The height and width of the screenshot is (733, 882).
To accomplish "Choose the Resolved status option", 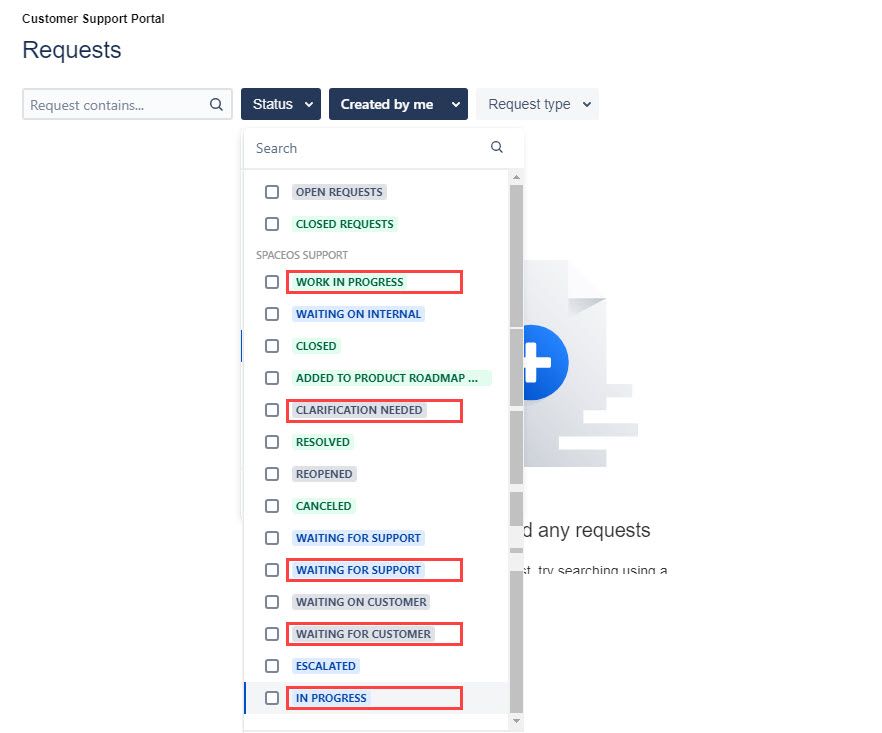I will 322,442.
